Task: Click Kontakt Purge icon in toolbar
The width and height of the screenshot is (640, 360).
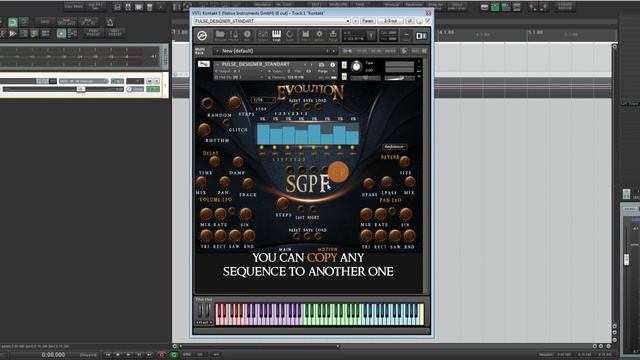Action: (333, 35)
